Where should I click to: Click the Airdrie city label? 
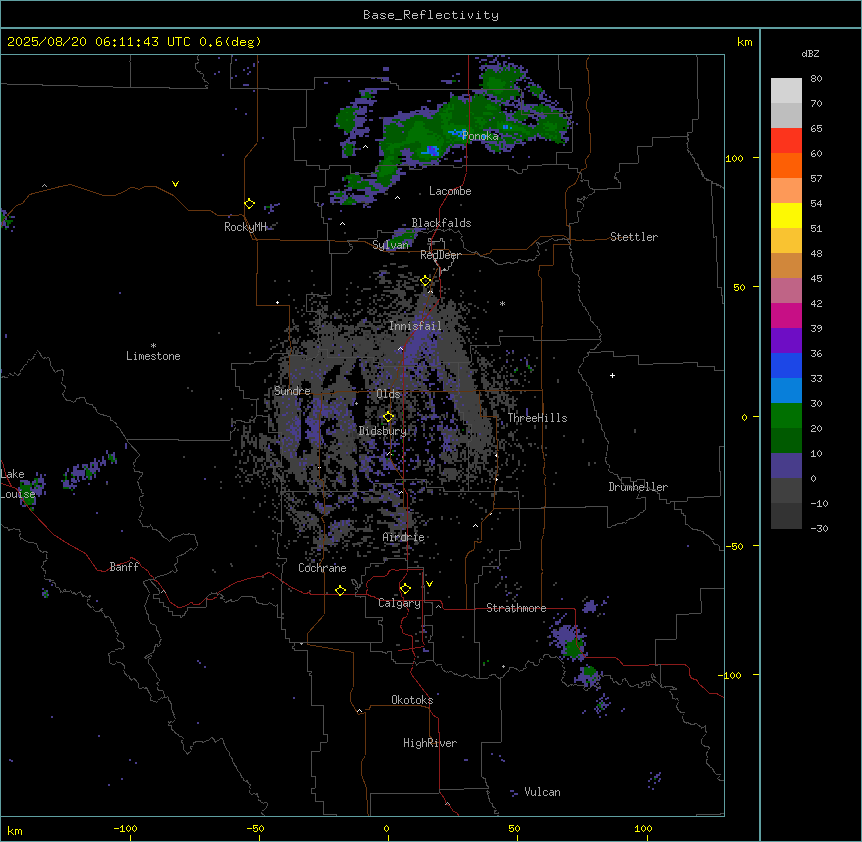pyautogui.click(x=404, y=537)
